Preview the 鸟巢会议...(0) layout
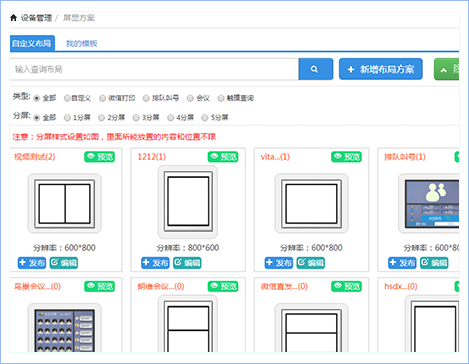Image resolution: width=469 pixels, height=364 pixels. (x=99, y=286)
